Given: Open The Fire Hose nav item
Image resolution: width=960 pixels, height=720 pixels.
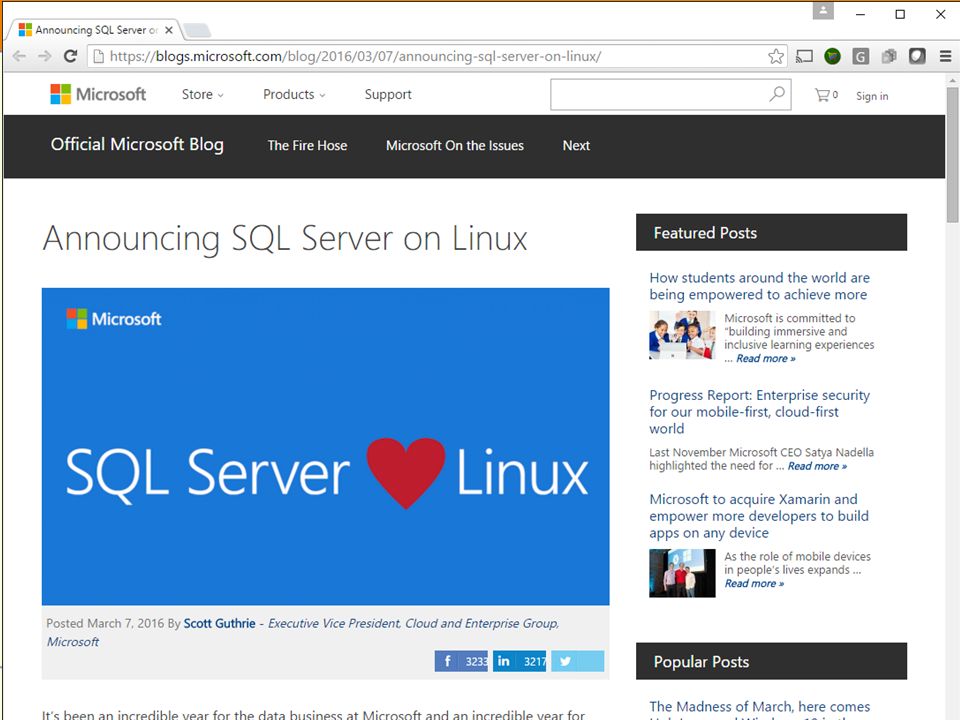Looking at the screenshot, I should click(307, 146).
